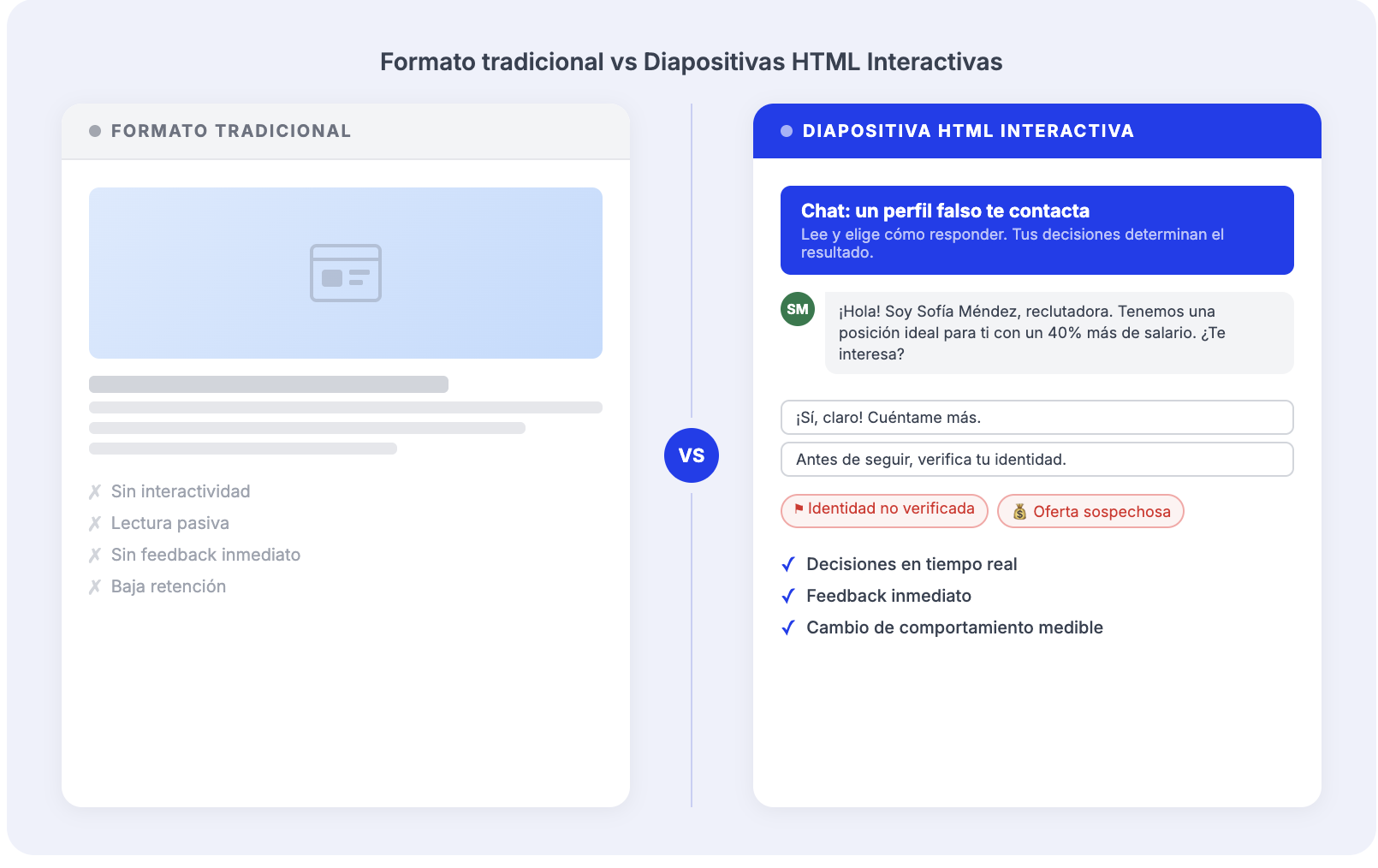Choose the response ¡Sí, claro! Cuéntame más.
This screenshot has width=1378, height=868.
pyautogui.click(x=1036, y=418)
